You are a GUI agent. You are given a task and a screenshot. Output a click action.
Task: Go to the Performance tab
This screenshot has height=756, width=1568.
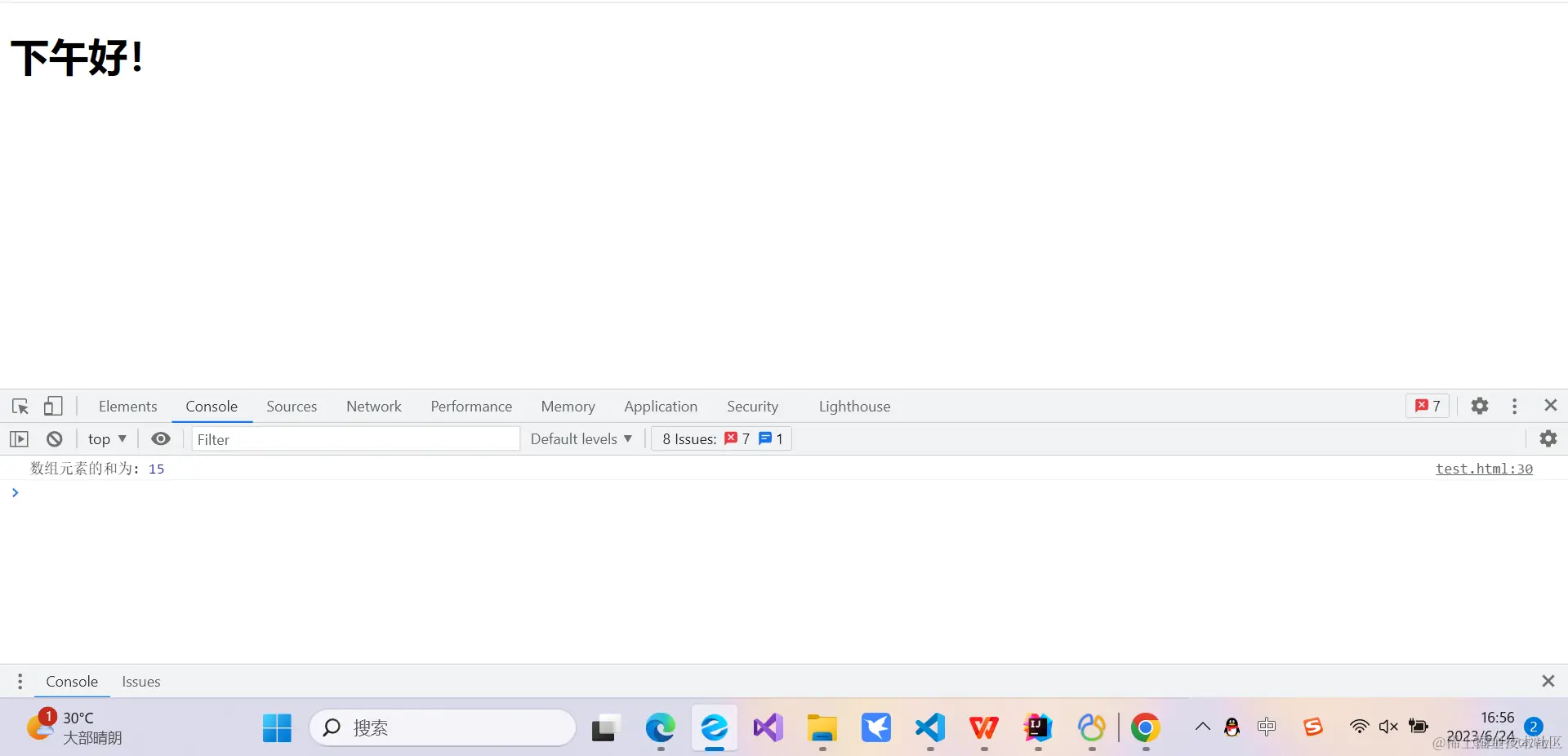[471, 406]
